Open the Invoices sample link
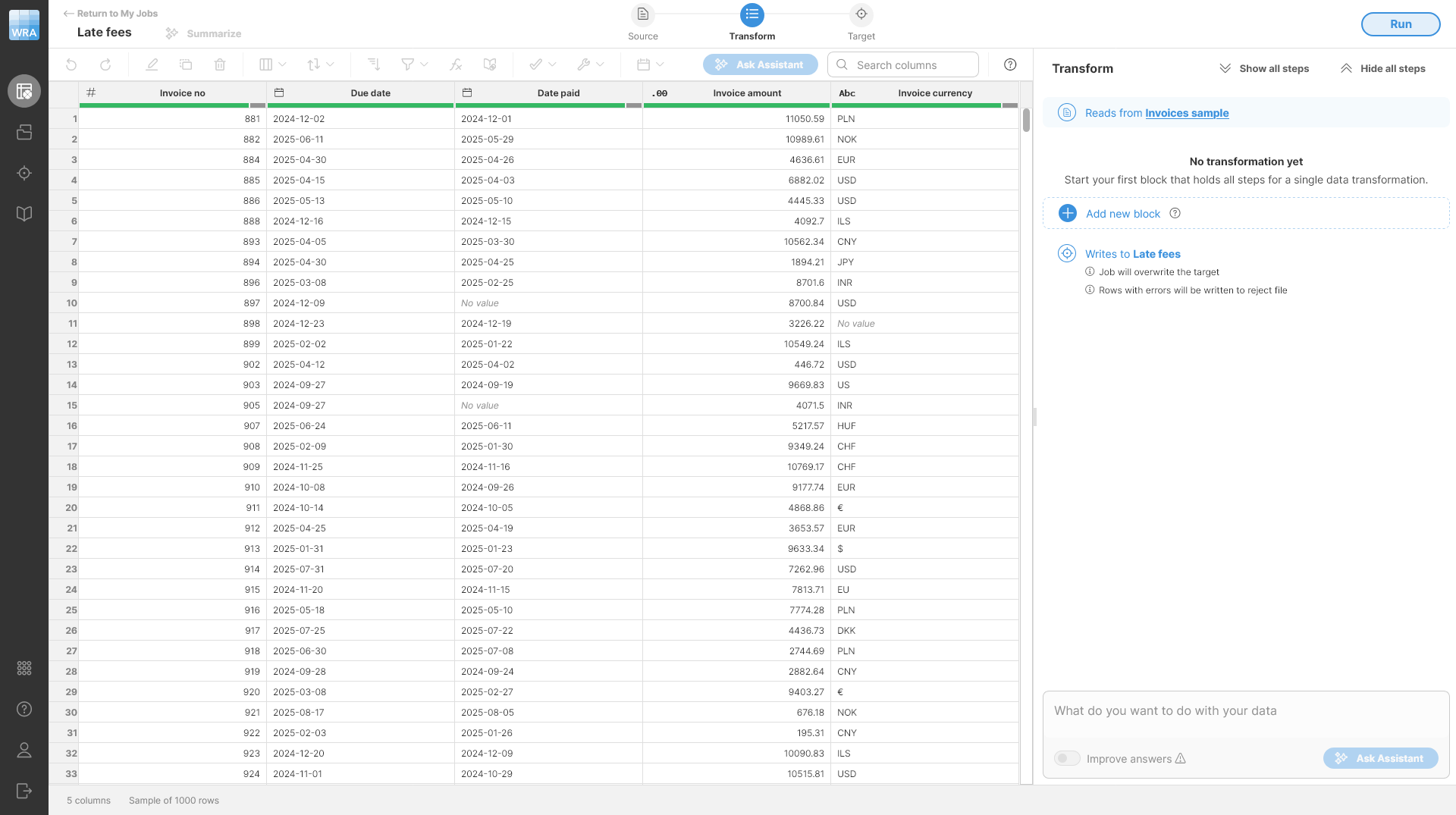1456x815 pixels. click(x=1187, y=114)
